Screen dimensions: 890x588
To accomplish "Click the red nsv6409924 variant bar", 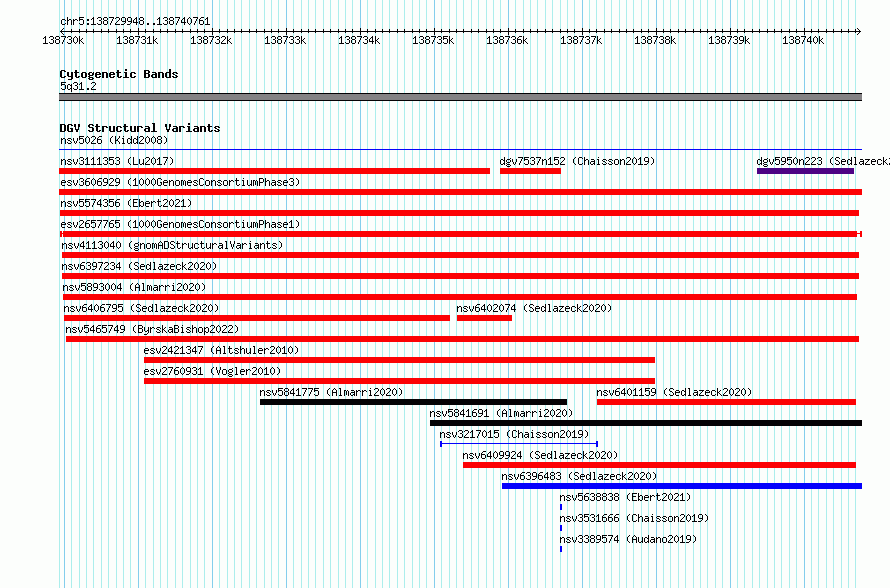I will [x=659, y=465].
